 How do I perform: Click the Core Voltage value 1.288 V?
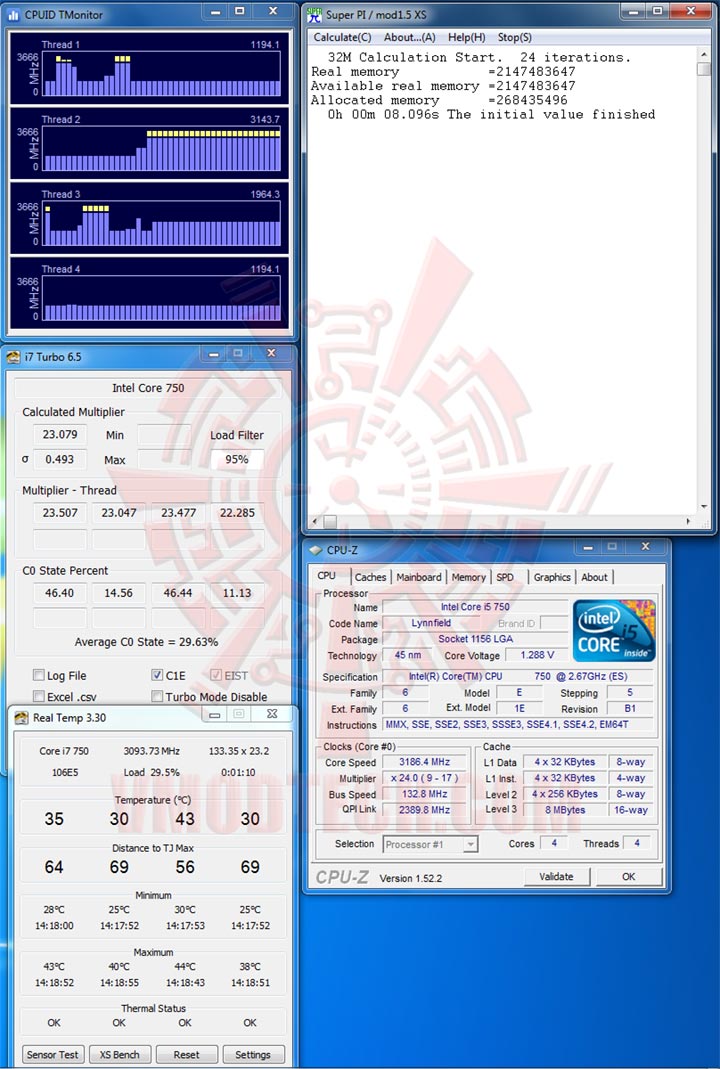tap(537, 655)
